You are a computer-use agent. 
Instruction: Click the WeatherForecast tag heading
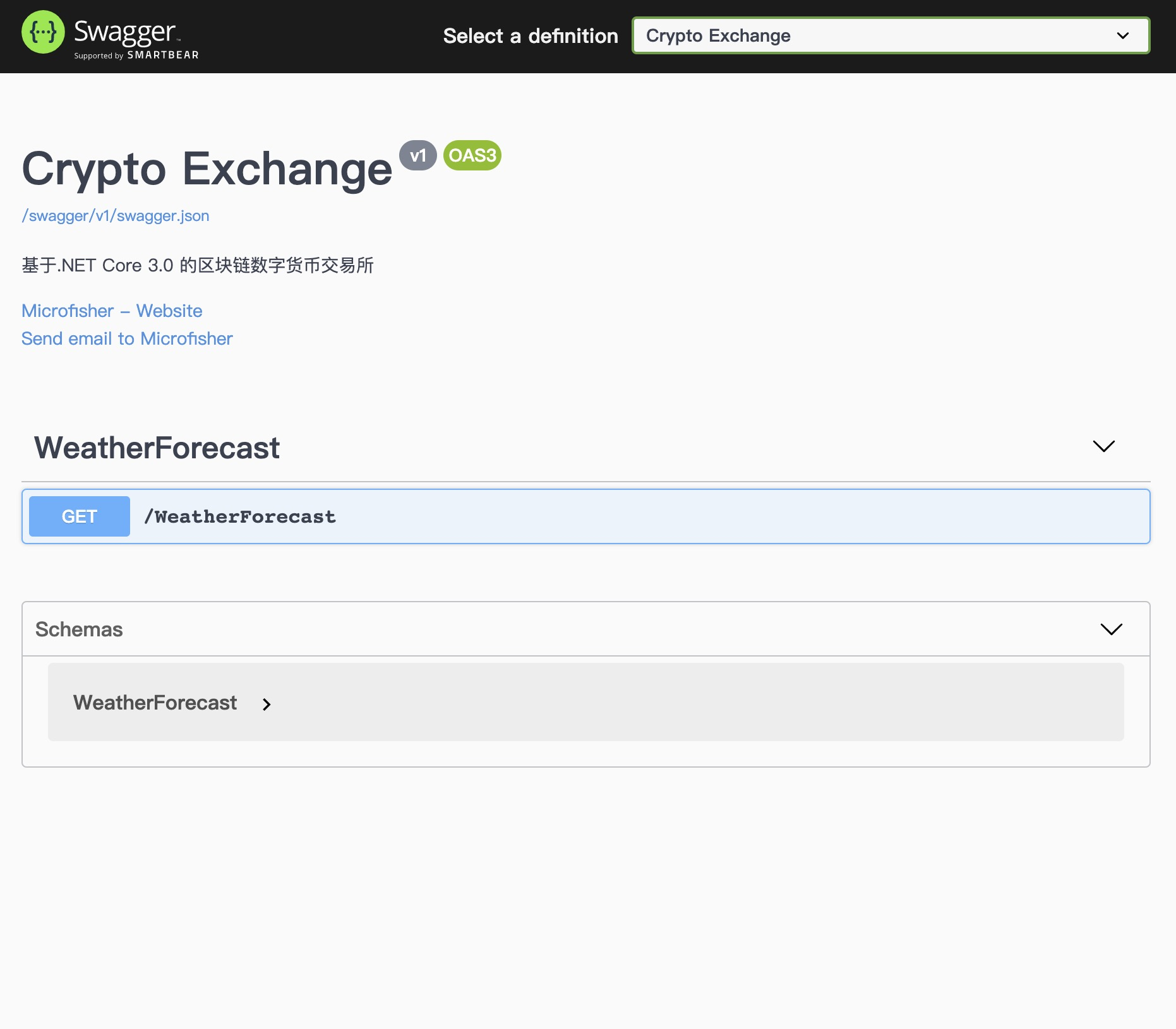pyautogui.click(x=157, y=448)
